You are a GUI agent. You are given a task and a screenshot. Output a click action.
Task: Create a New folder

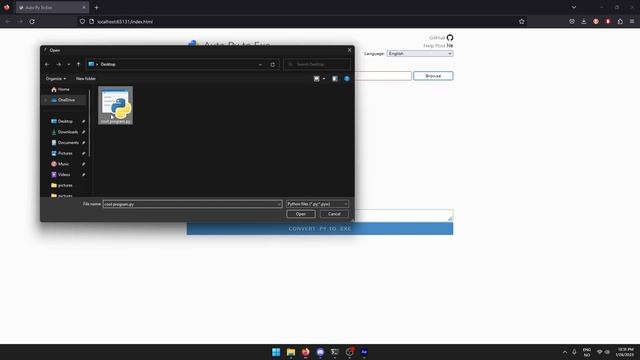click(86, 79)
